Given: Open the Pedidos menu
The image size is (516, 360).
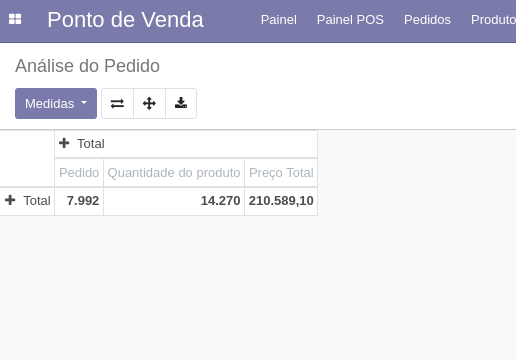Looking at the screenshot, I should [427, 20].
